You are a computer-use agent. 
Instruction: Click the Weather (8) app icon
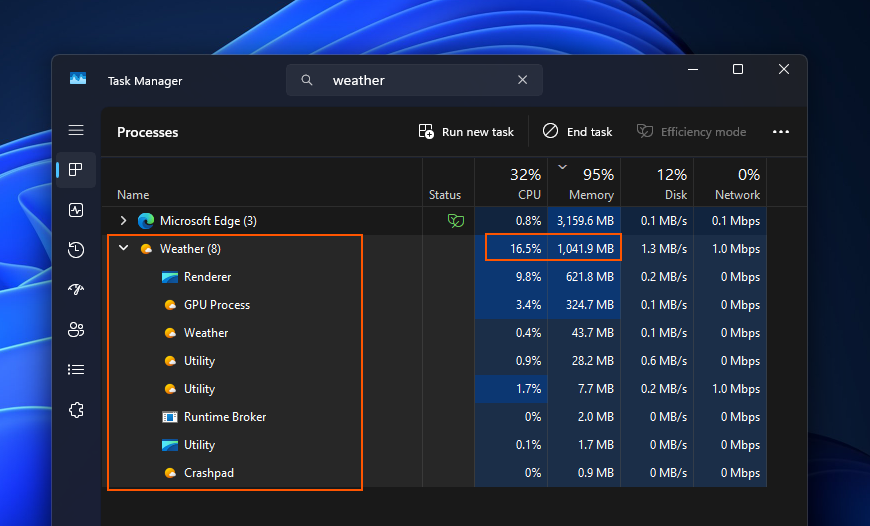pos(146,249)
